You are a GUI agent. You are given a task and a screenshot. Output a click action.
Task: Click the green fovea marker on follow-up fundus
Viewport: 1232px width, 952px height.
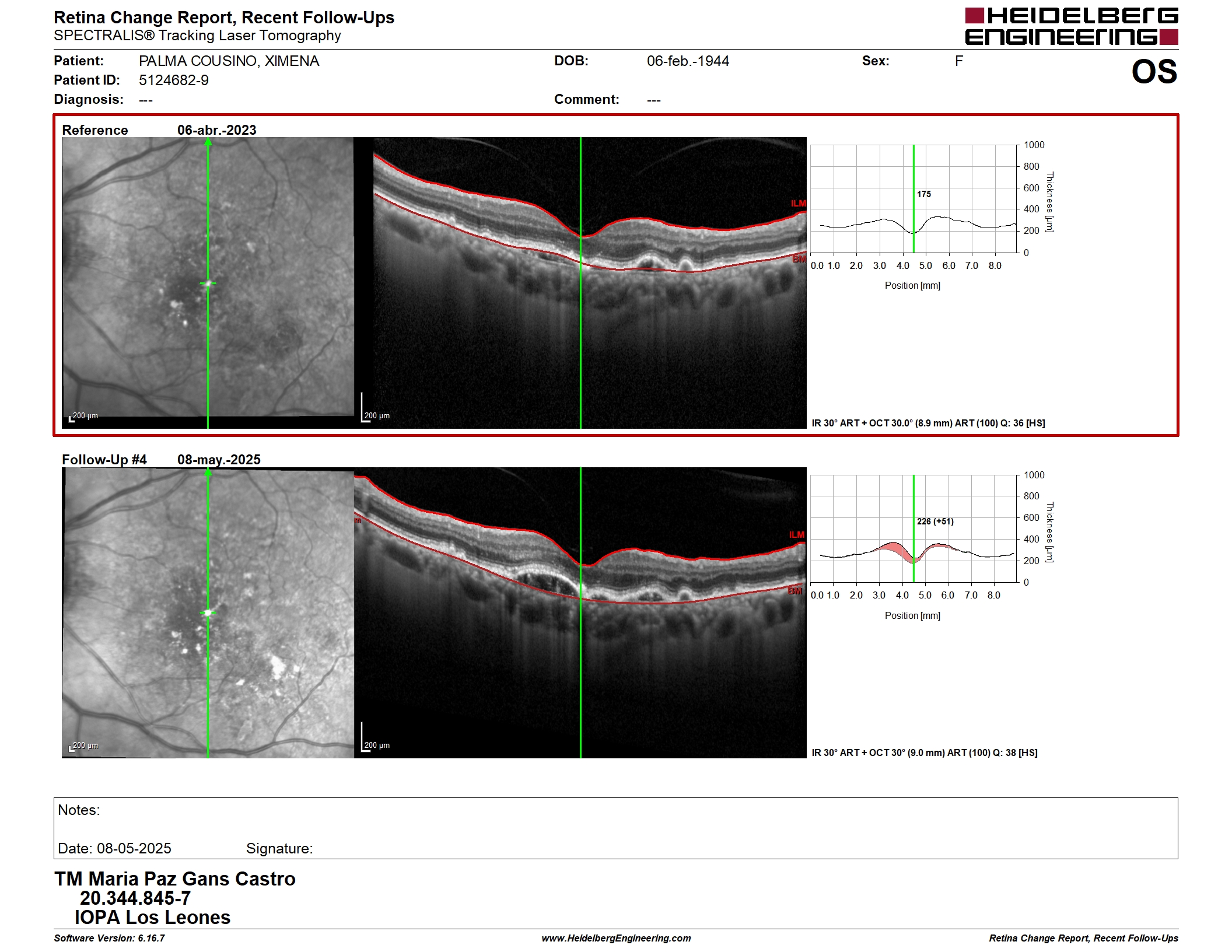click(x=208, y=612)
